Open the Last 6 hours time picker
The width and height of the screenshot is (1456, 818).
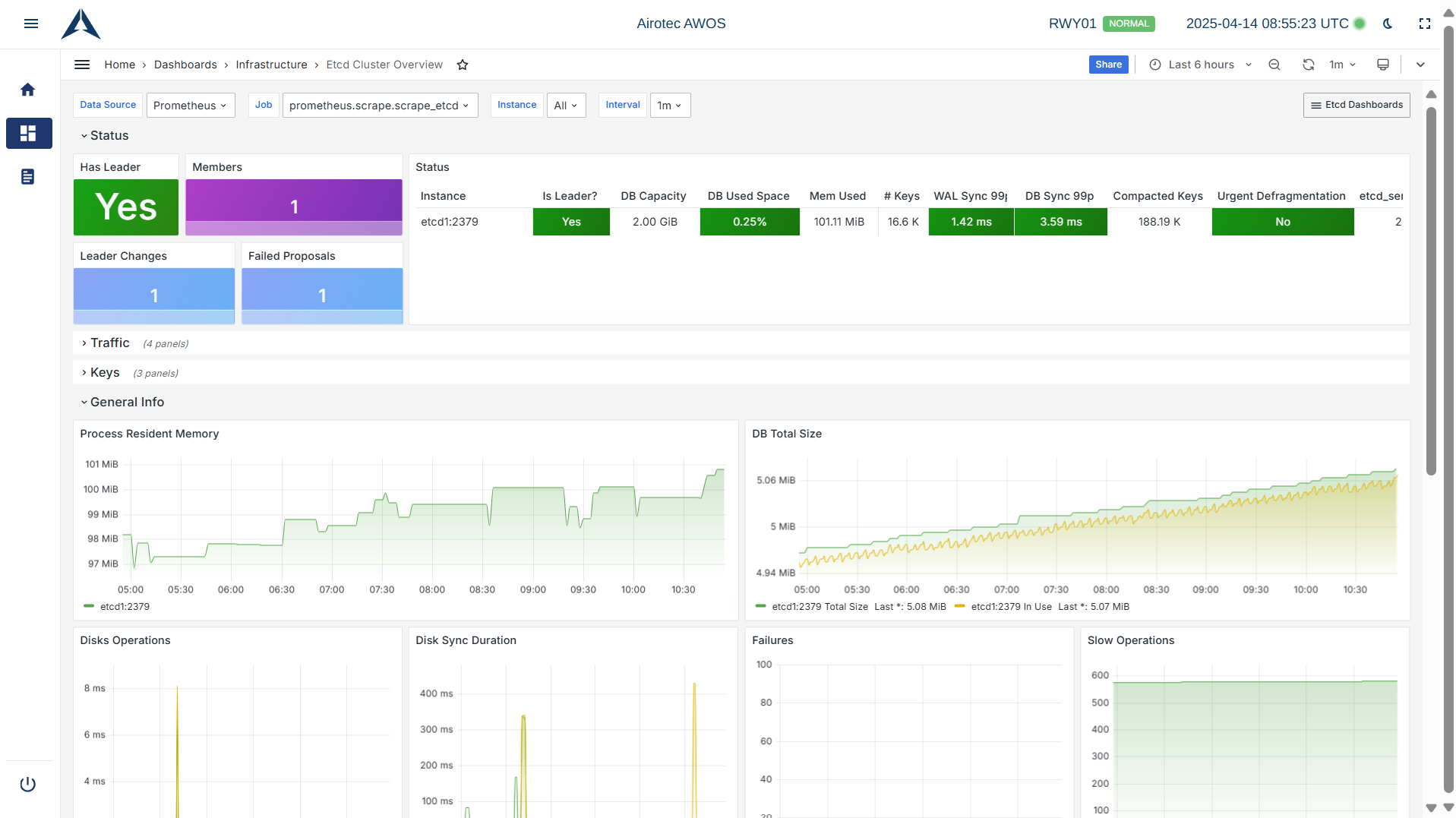(1201, 65)
